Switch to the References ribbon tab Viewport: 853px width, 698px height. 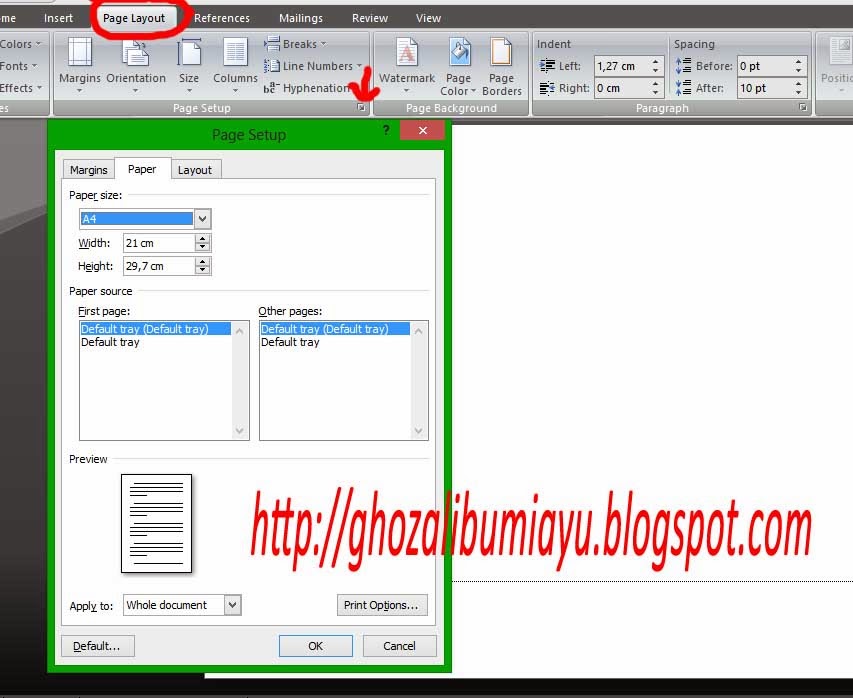click(222, 18)
